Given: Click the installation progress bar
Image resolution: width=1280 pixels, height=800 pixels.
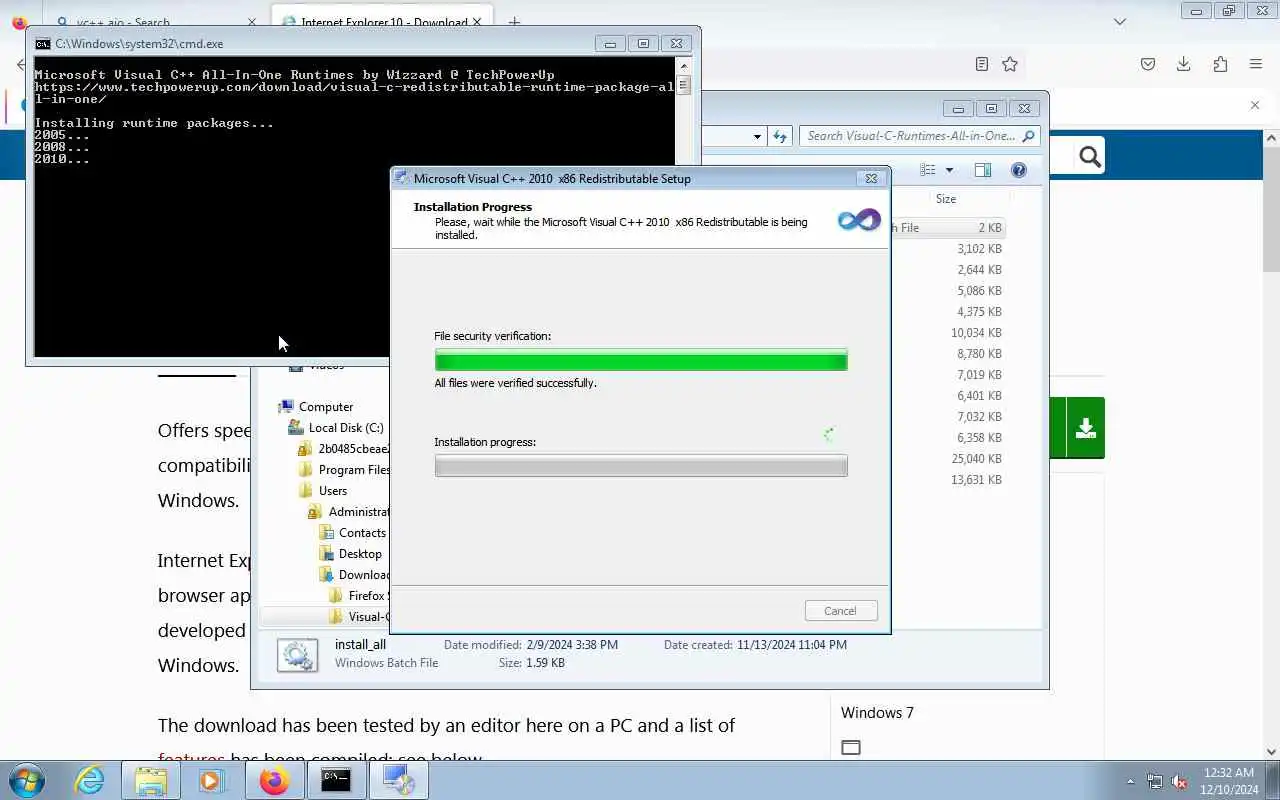Looking at the screenshot, I should 641,466.
